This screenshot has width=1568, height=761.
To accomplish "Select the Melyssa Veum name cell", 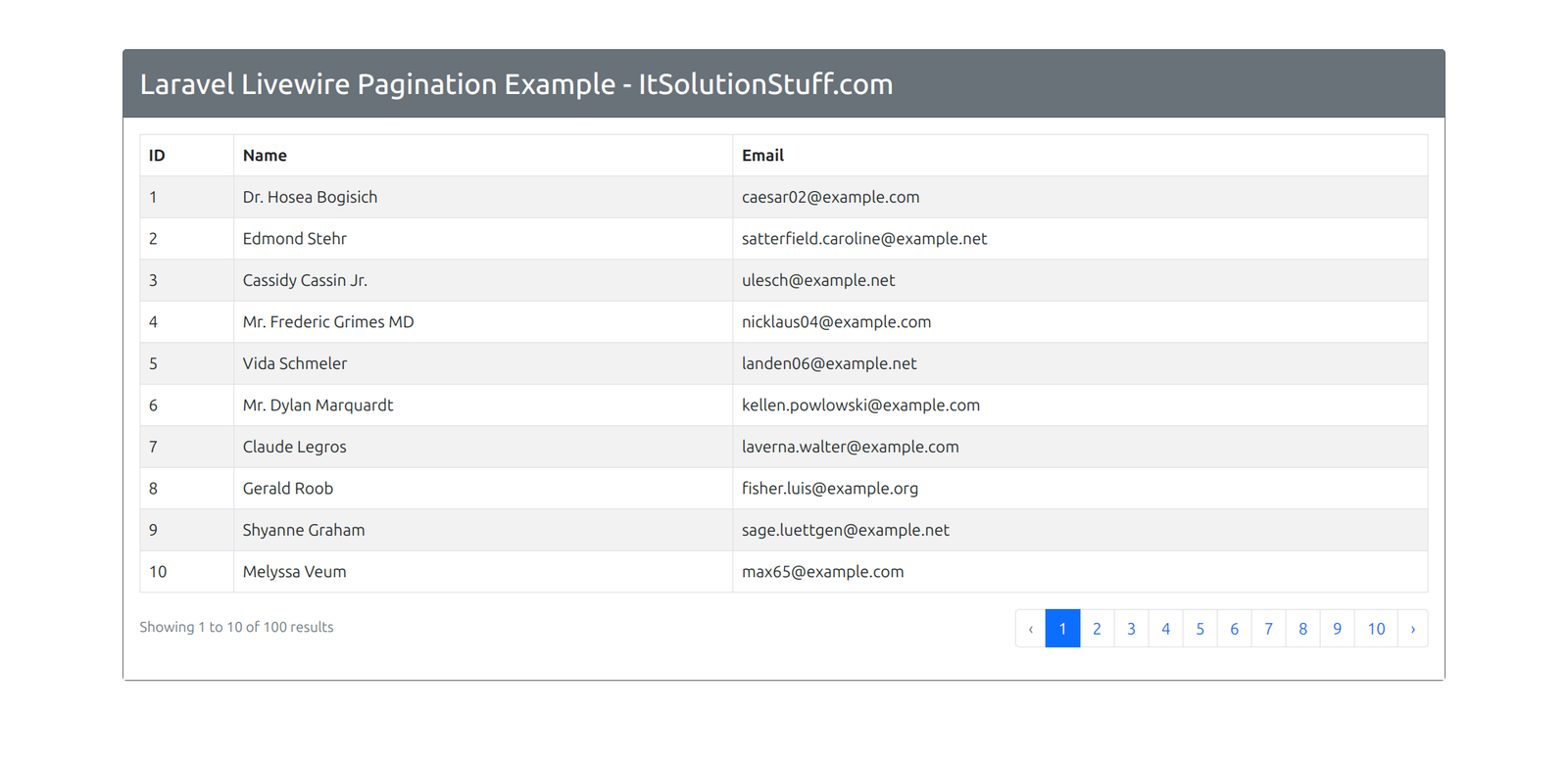I will [x=294, y=572].
